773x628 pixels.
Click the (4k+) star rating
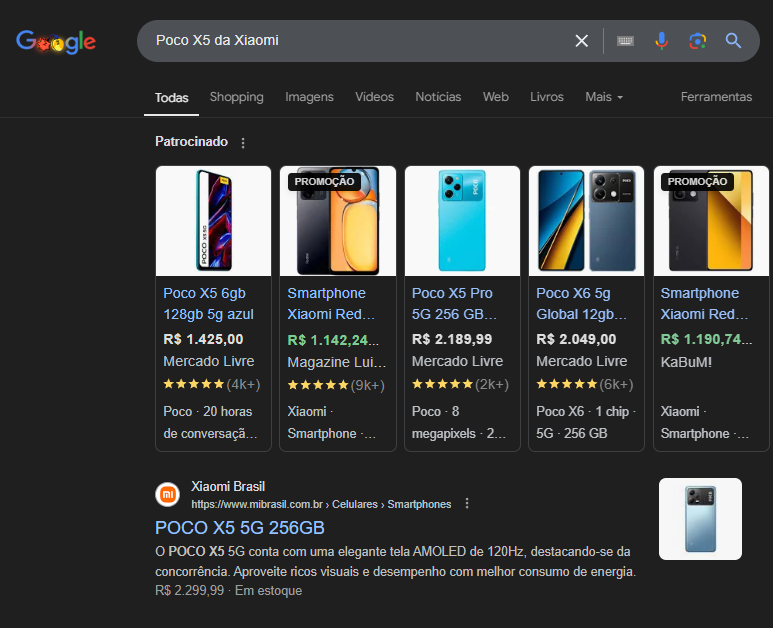coord(211,384)
